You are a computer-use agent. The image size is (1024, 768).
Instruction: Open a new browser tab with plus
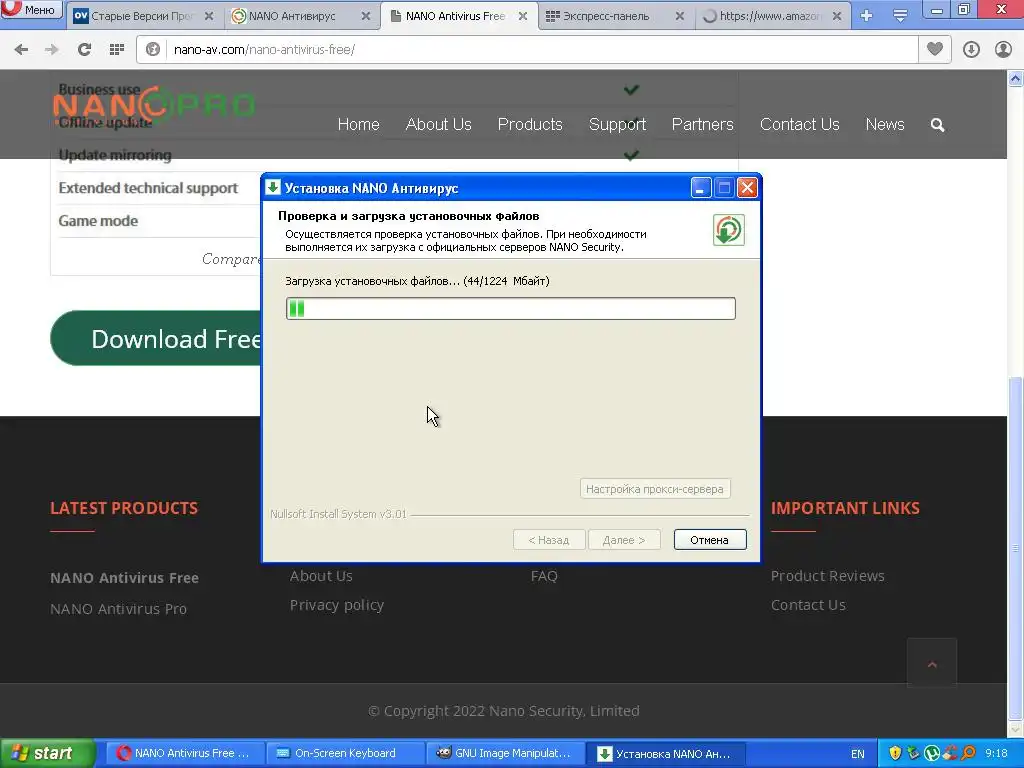tap(867, 16)
